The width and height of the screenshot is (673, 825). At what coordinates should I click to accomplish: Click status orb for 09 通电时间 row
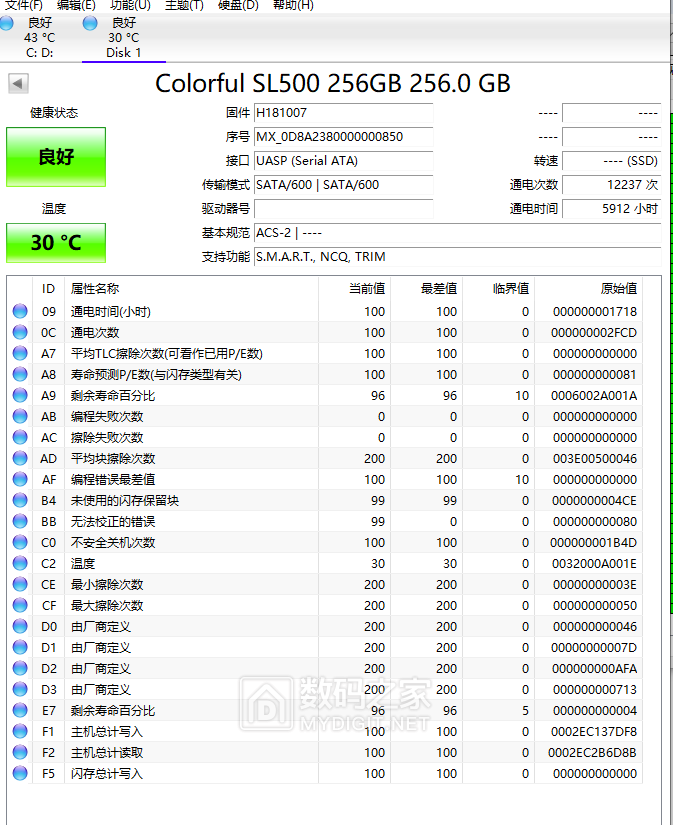coord(20,312)
